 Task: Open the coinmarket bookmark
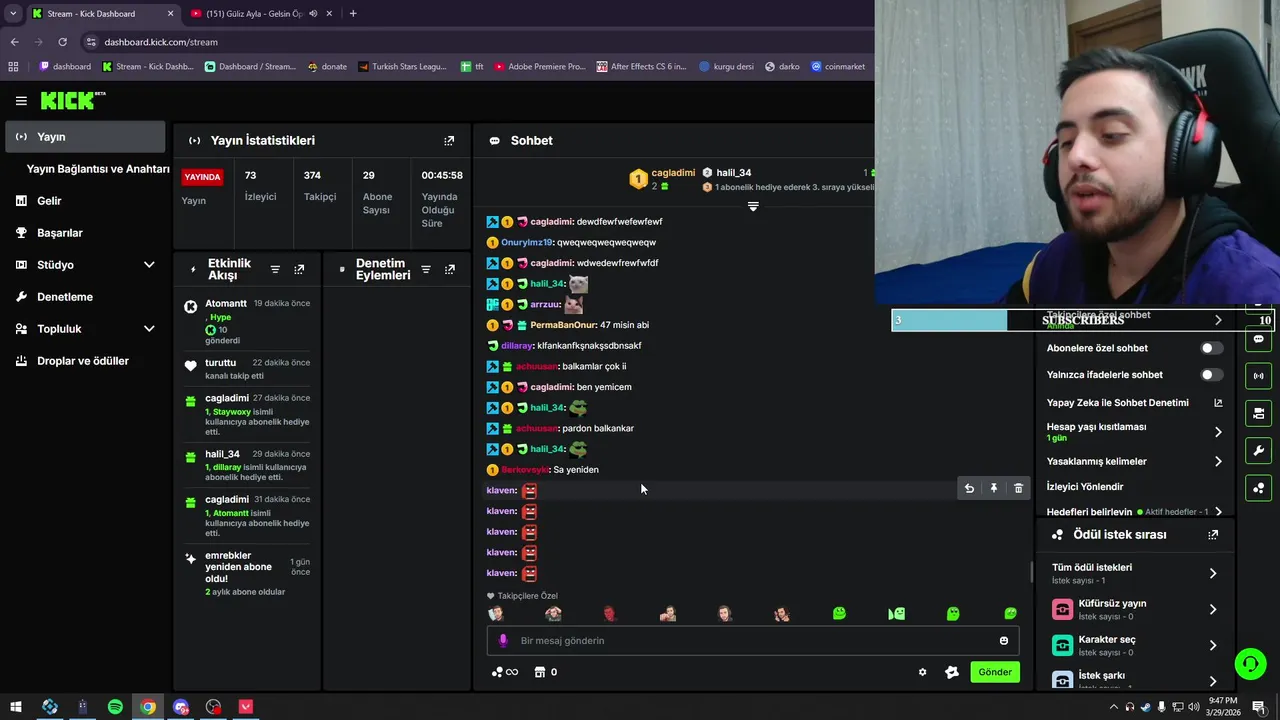click(838, 67)
